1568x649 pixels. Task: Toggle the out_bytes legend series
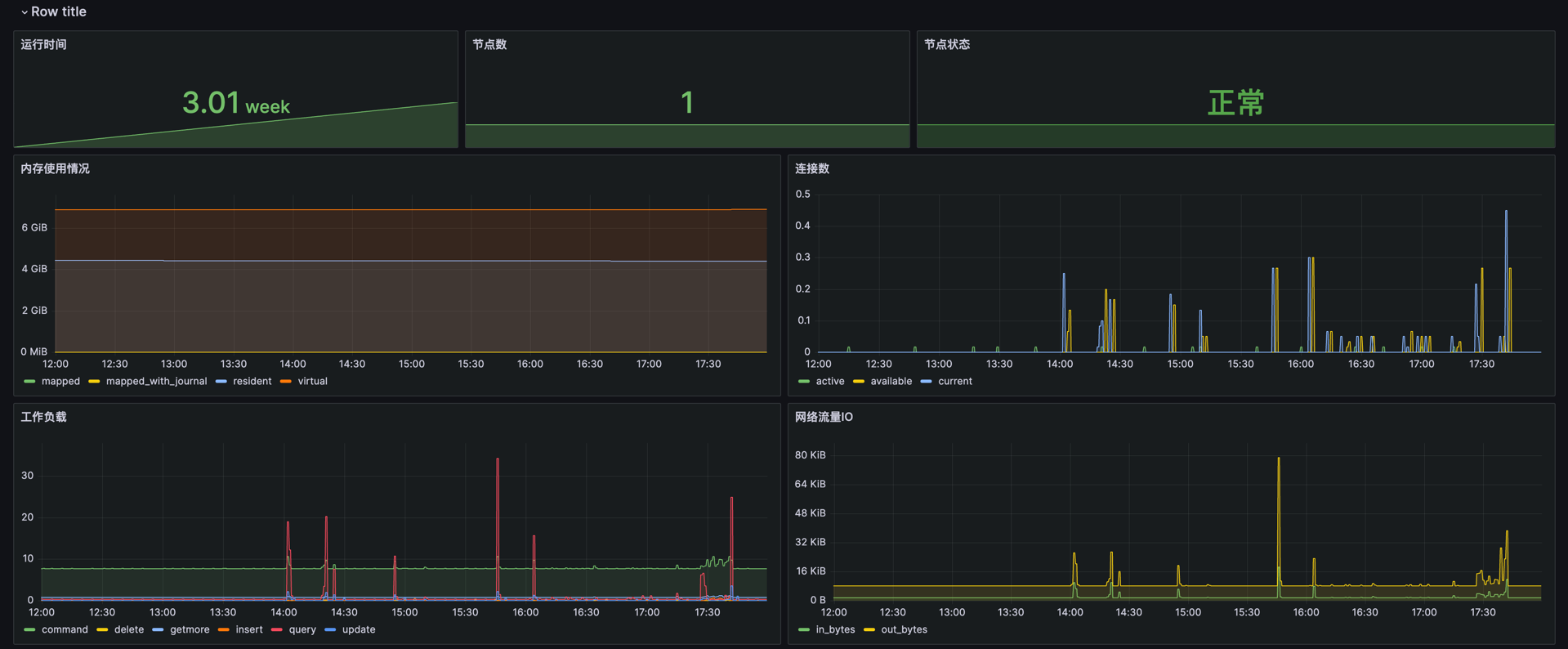[904, 629]
